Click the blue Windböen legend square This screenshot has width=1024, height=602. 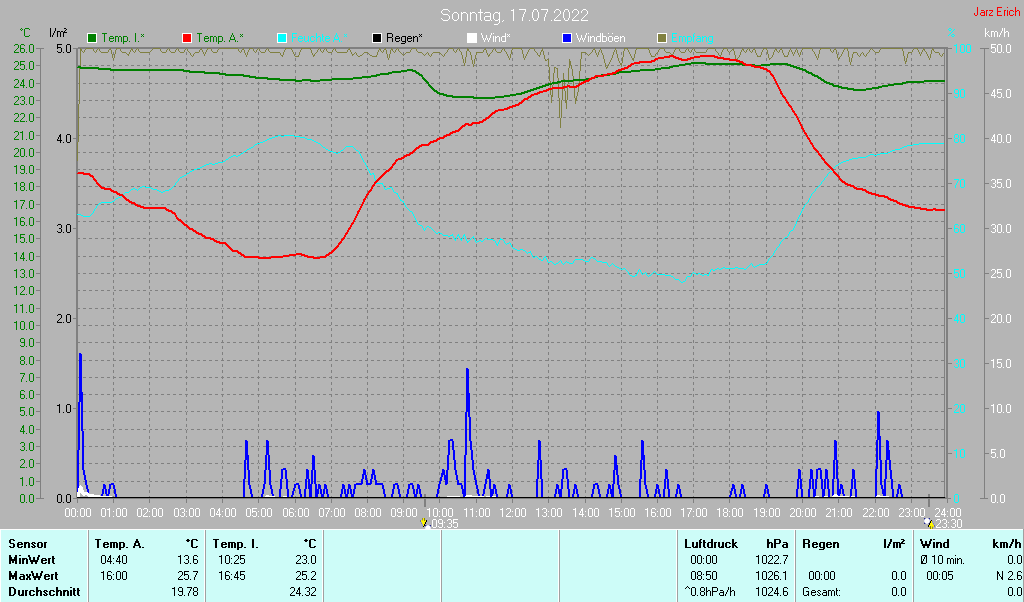[567, 39]
